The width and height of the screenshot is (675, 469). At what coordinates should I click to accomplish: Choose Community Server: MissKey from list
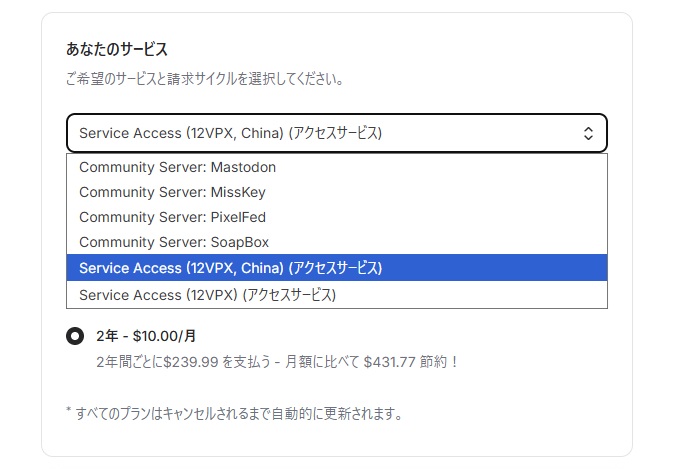click(172, 192)
